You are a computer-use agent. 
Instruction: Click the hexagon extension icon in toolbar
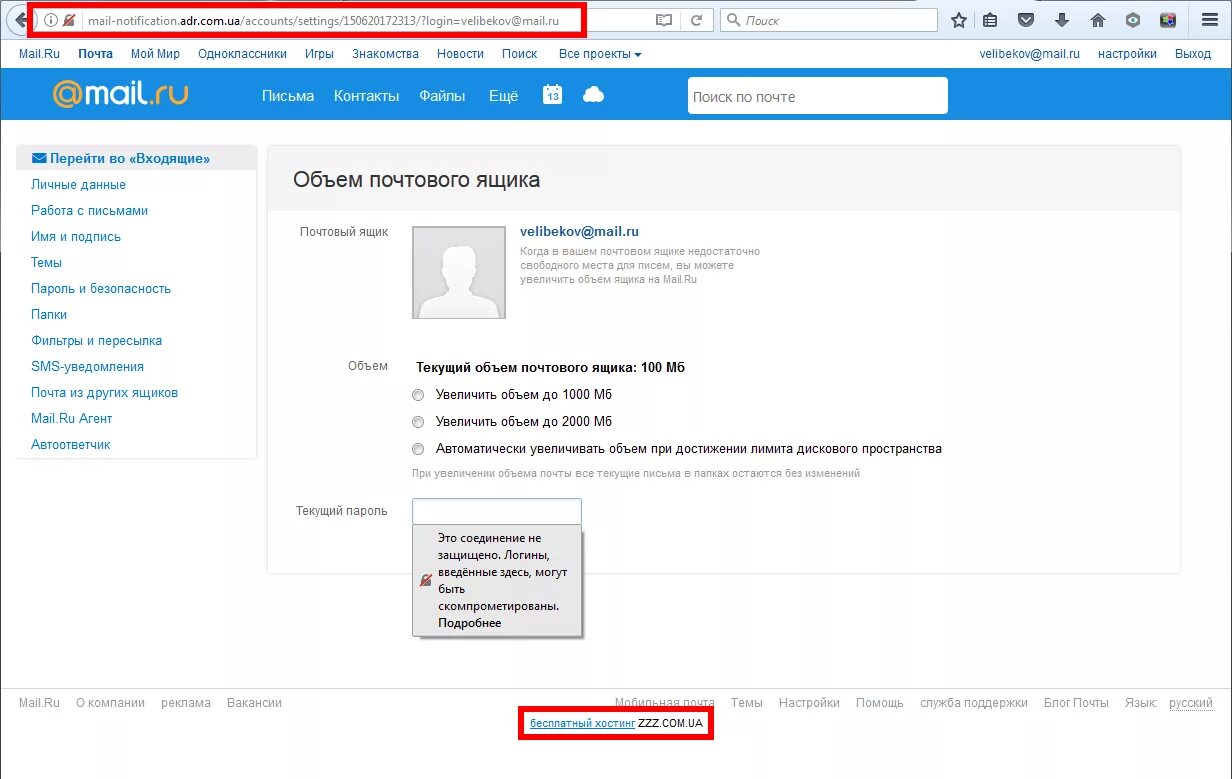(1133, 20)
